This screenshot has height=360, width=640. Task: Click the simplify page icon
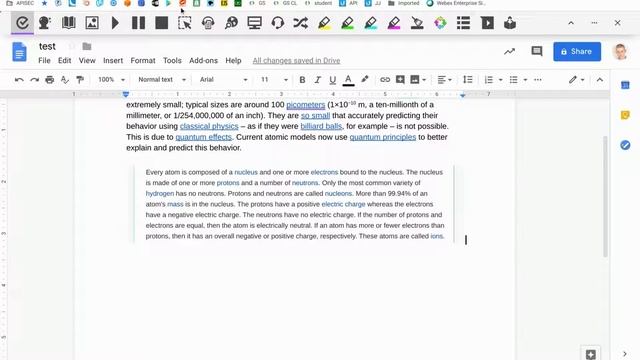click(487, 23)
